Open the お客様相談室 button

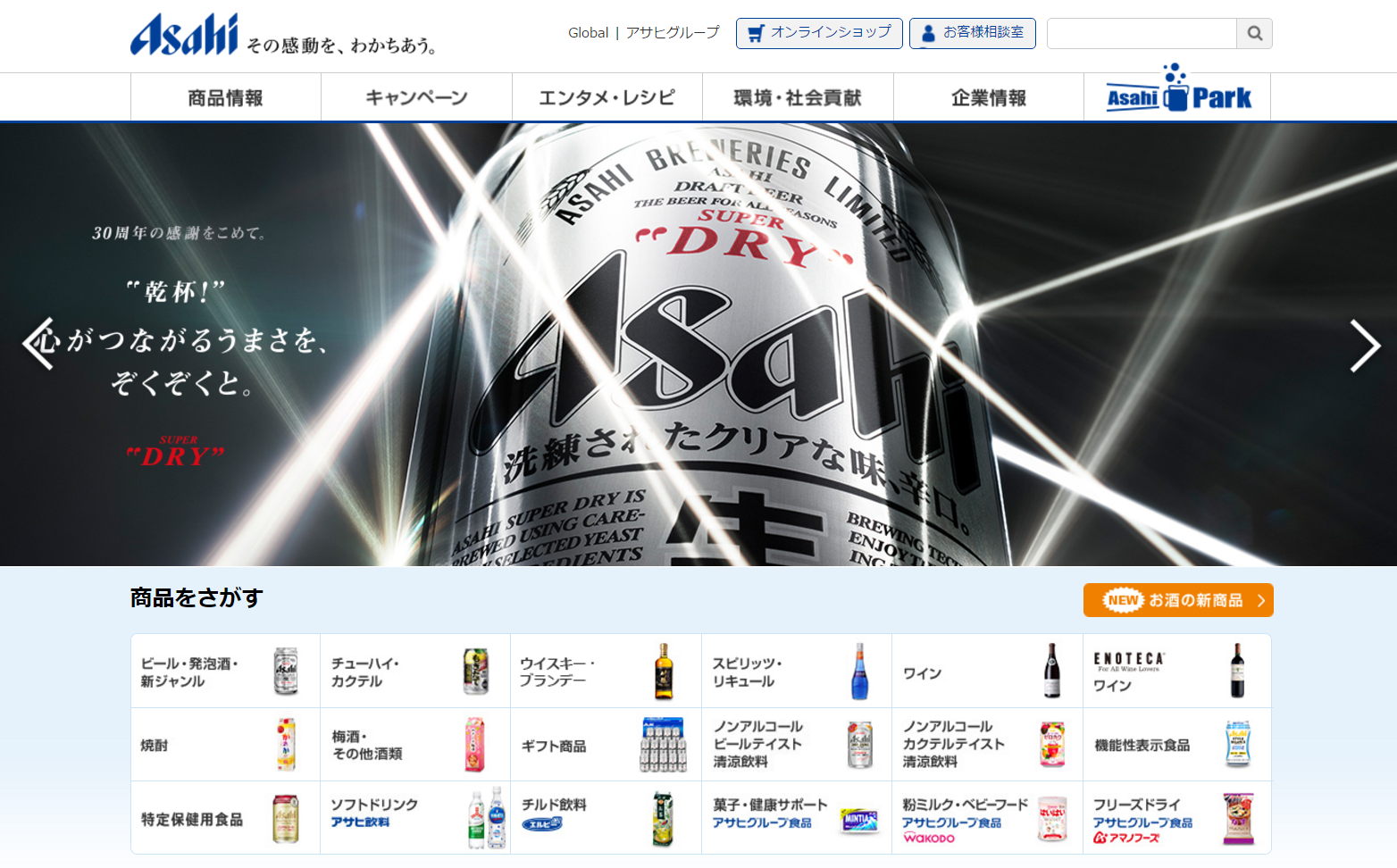point(973,33)
